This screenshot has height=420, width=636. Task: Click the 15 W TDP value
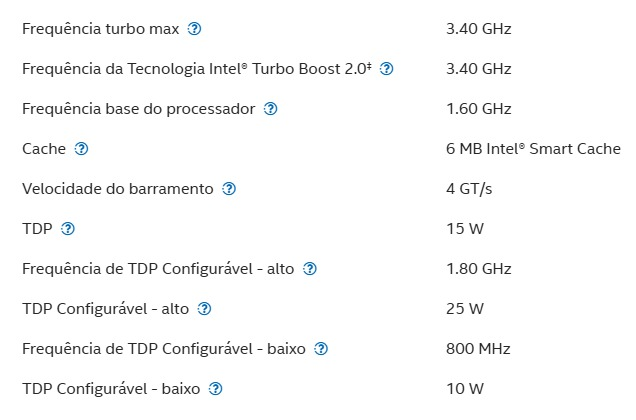[465, 229]
